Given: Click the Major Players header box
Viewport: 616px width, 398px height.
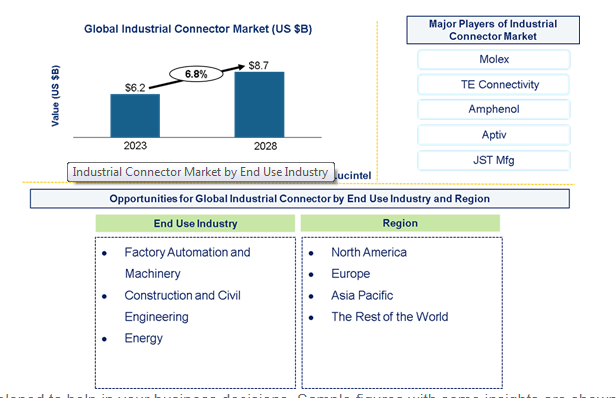Looking at the screenshot, I should click(493, 30).
